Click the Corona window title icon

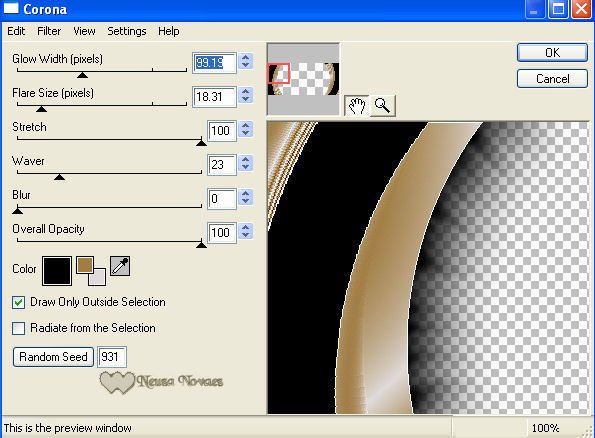click(11, 8)
